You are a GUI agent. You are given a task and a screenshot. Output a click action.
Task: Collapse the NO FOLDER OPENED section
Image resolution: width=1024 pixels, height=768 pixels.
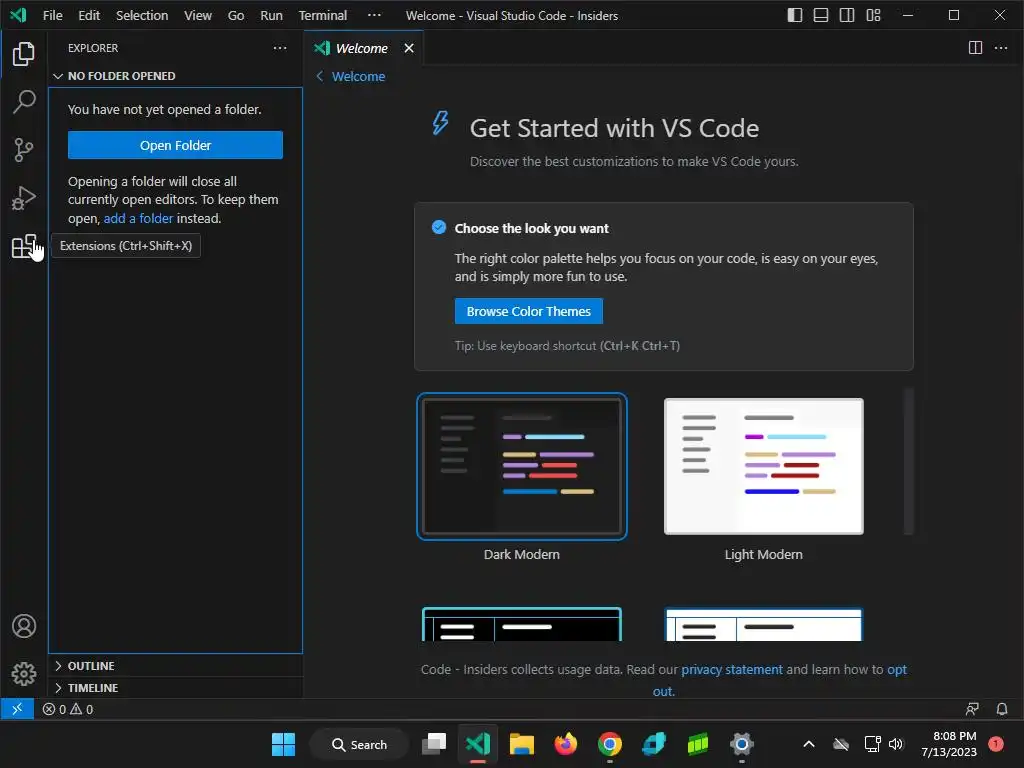click(58, 76)
